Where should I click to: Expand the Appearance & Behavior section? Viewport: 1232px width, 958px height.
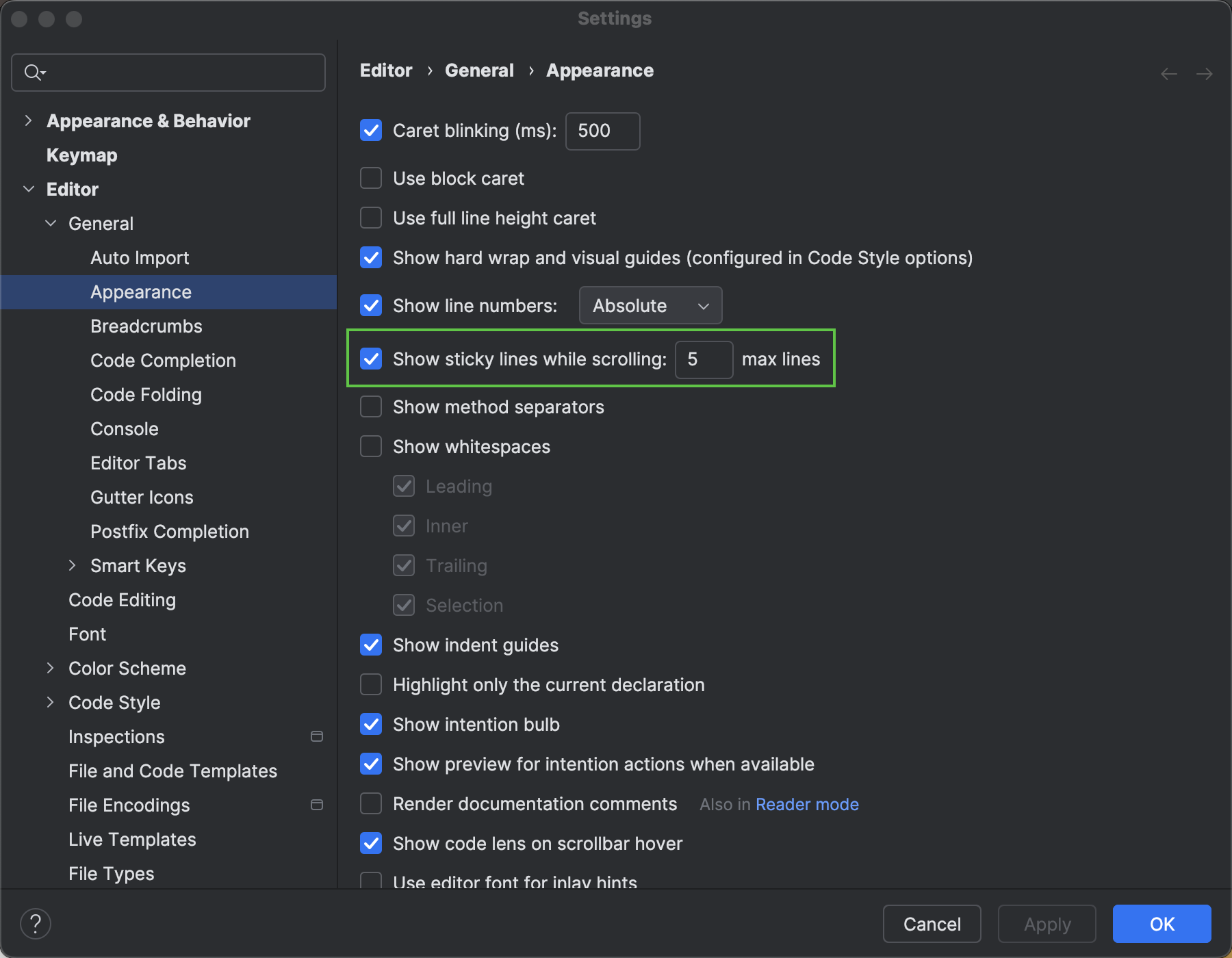click(28, 120)
